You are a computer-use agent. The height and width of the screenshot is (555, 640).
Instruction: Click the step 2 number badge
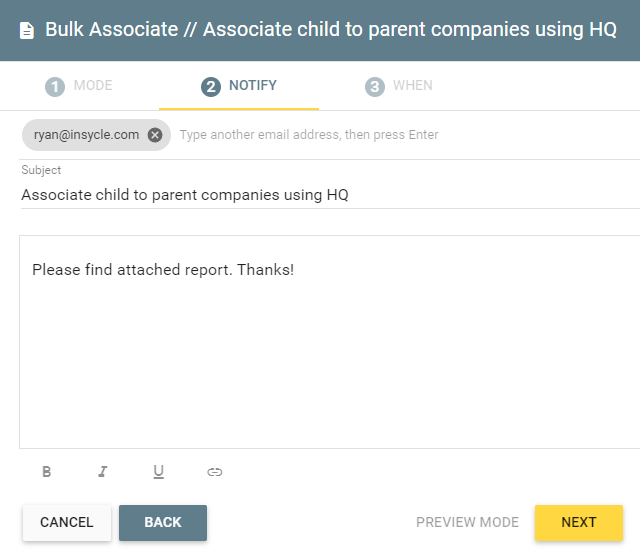[x=211, y=87]
